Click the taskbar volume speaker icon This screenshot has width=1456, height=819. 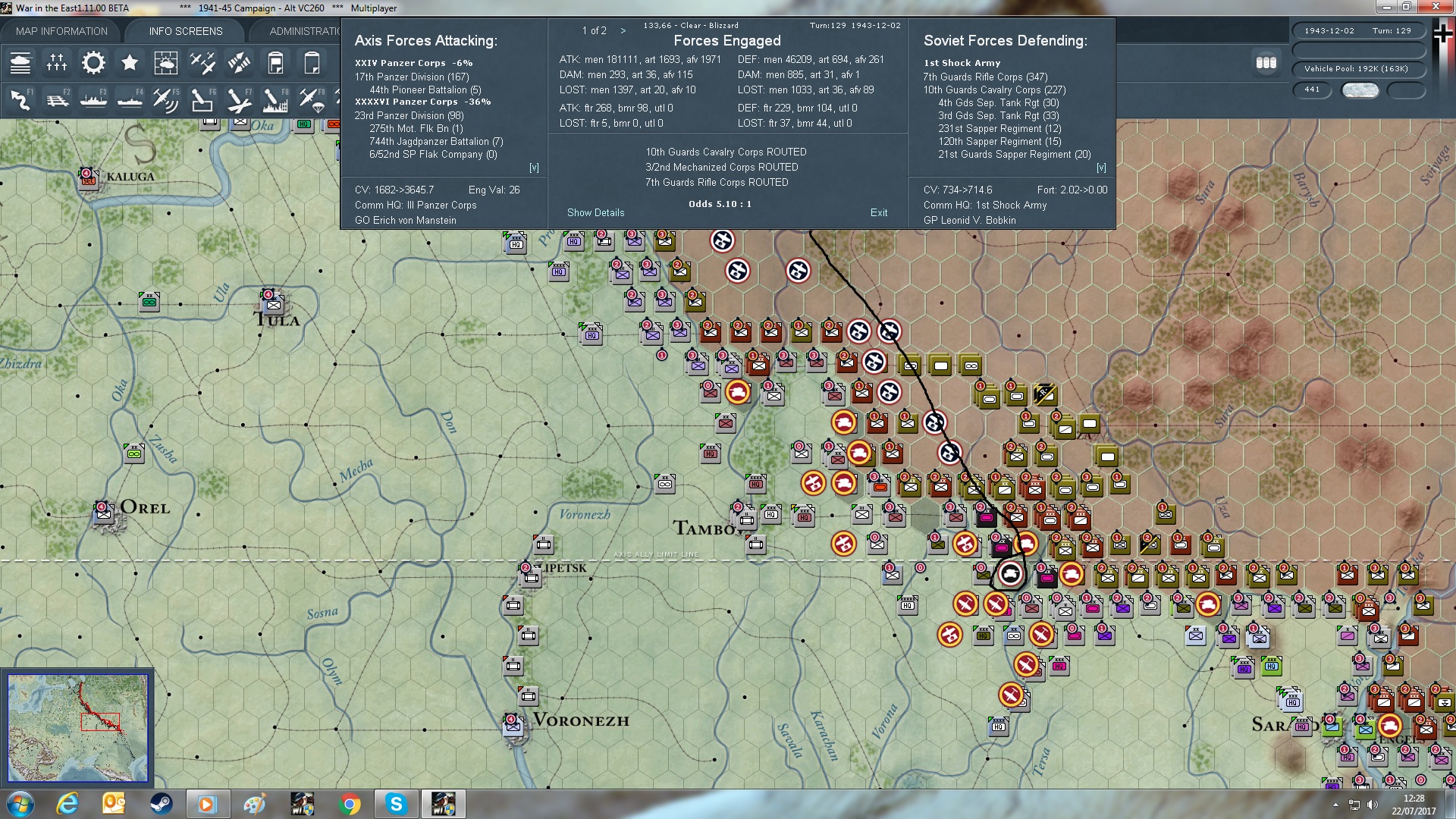point(1372,805)
